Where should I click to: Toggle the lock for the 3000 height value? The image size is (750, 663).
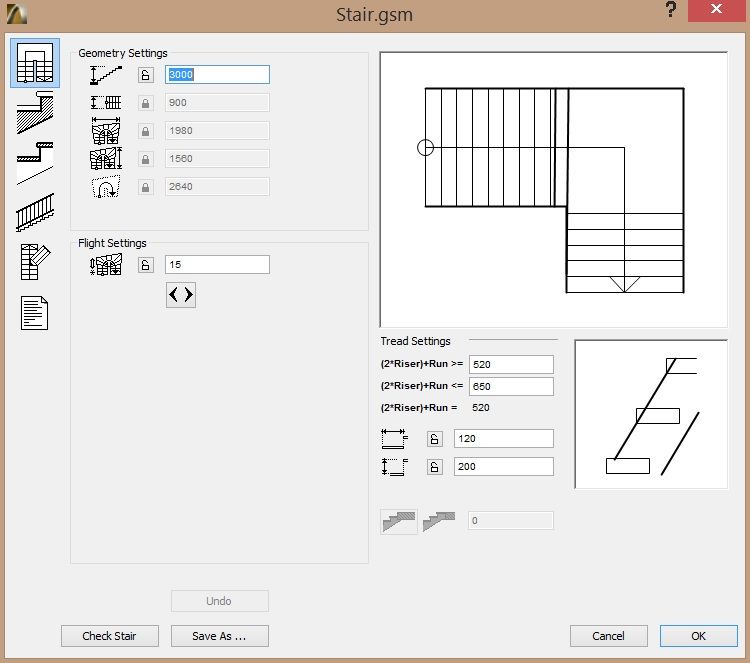(x=146, y=75)
